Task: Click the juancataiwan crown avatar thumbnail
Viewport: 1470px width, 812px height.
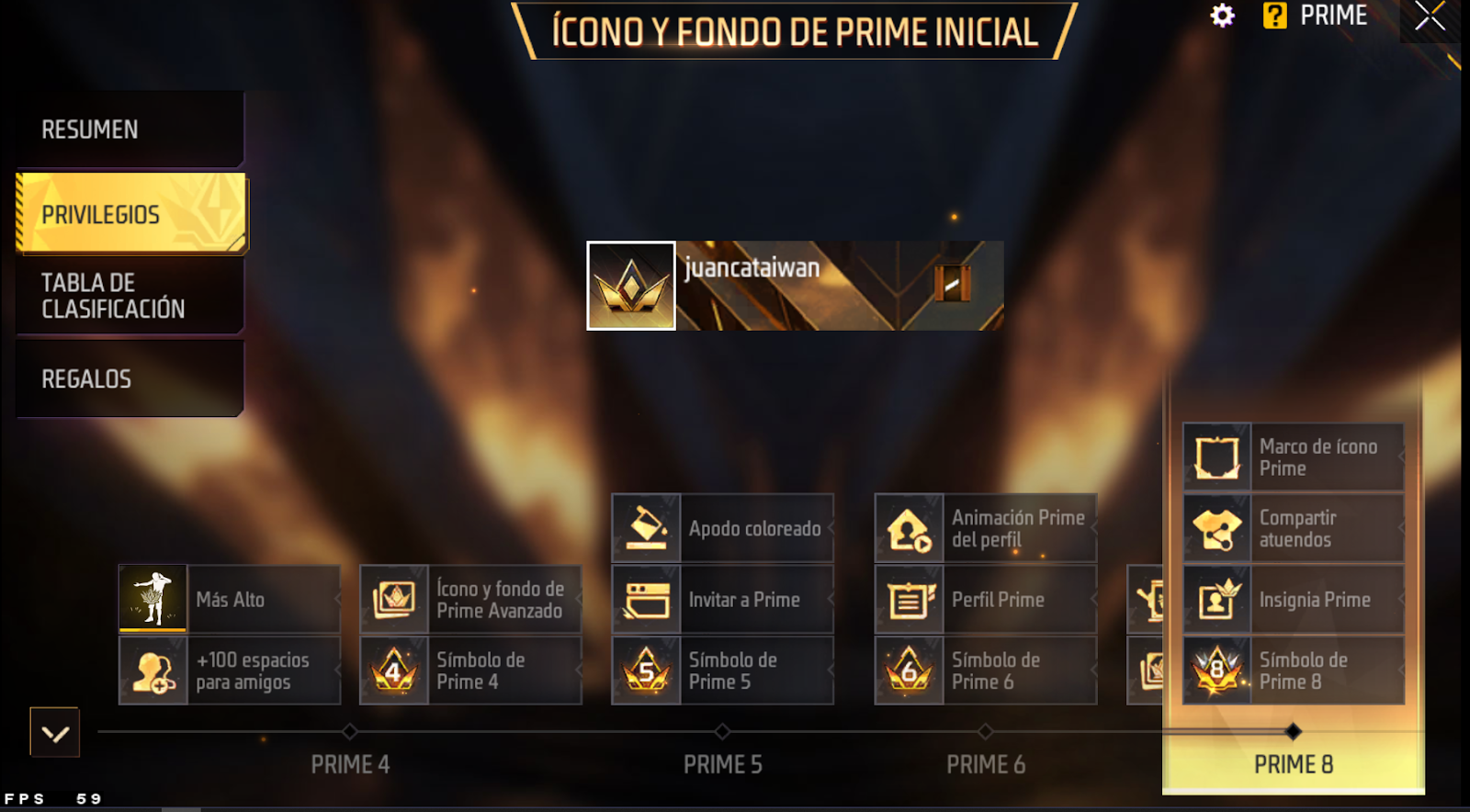Action: 631,286
